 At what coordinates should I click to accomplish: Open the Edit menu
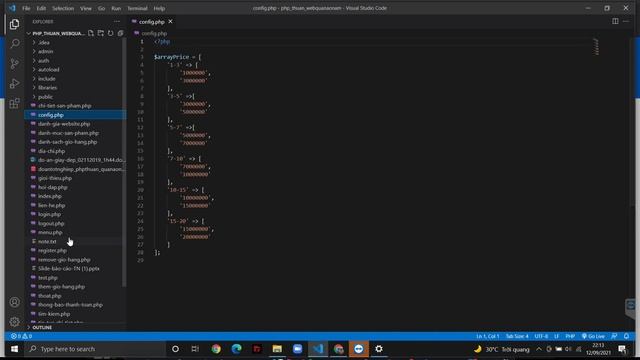point(41,8)
